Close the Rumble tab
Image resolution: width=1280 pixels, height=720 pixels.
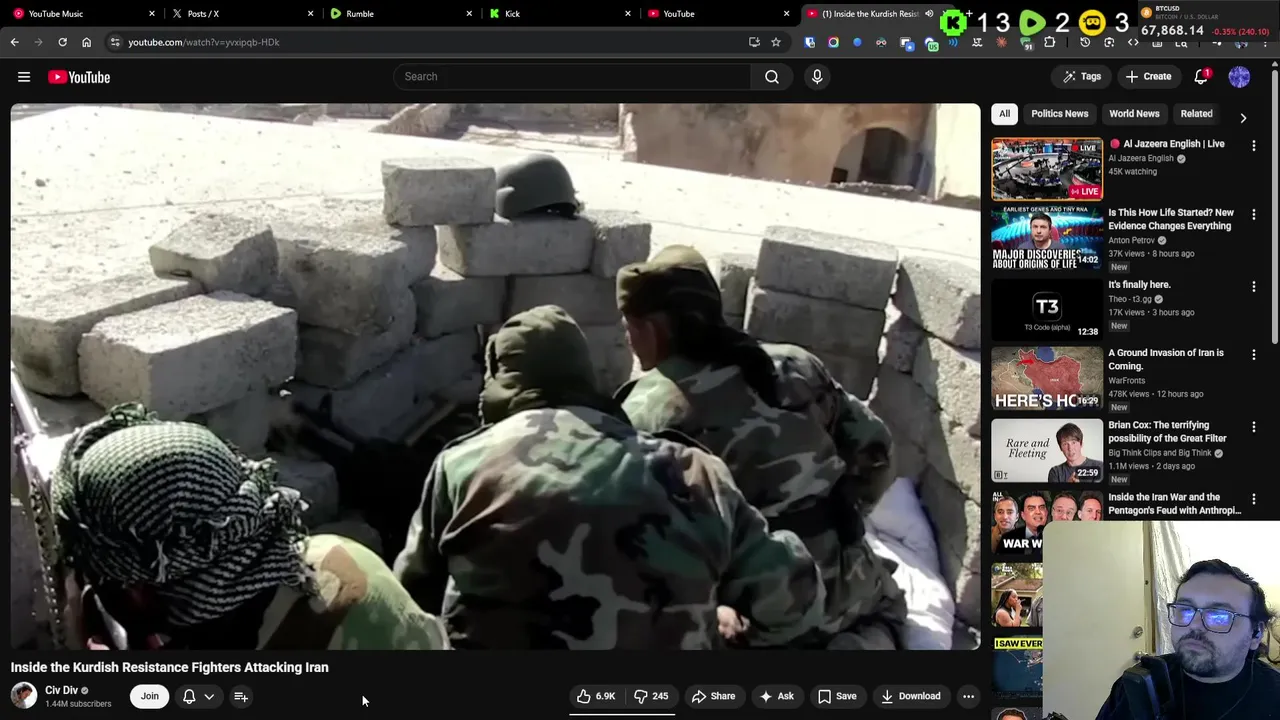(x=470, y=14)
